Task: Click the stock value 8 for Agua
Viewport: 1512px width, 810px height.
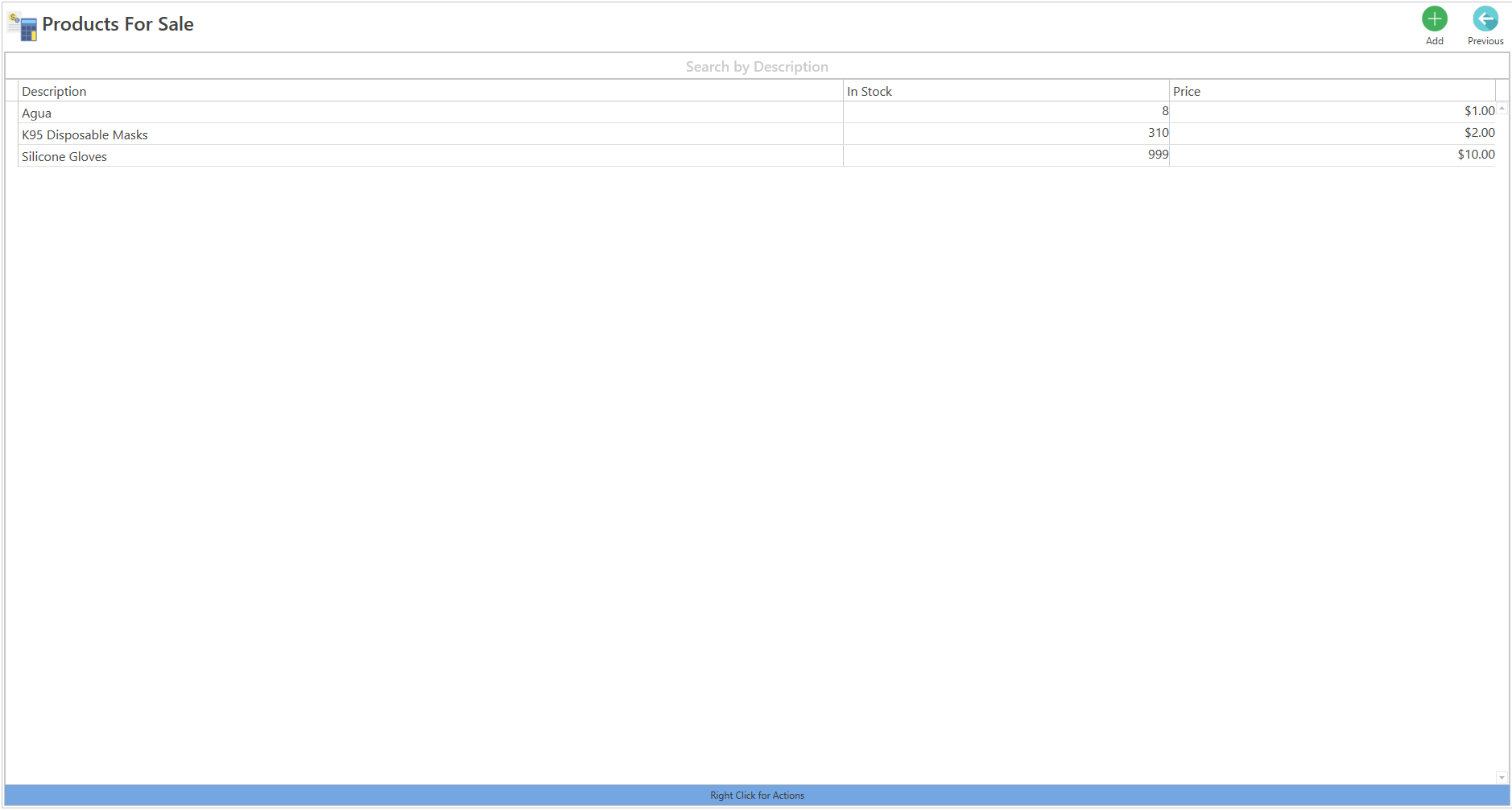Action: 1164,111
